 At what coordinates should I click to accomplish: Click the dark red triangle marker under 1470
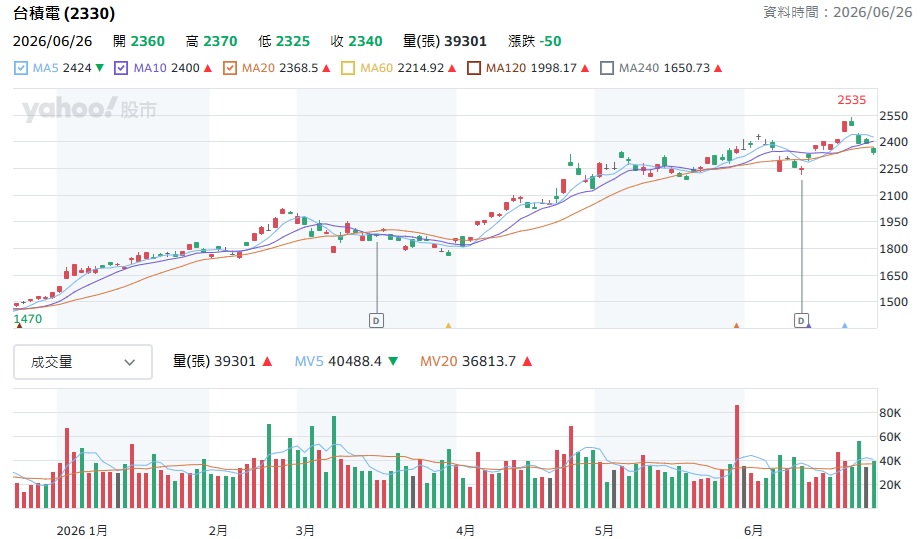[x=19, y=325]
